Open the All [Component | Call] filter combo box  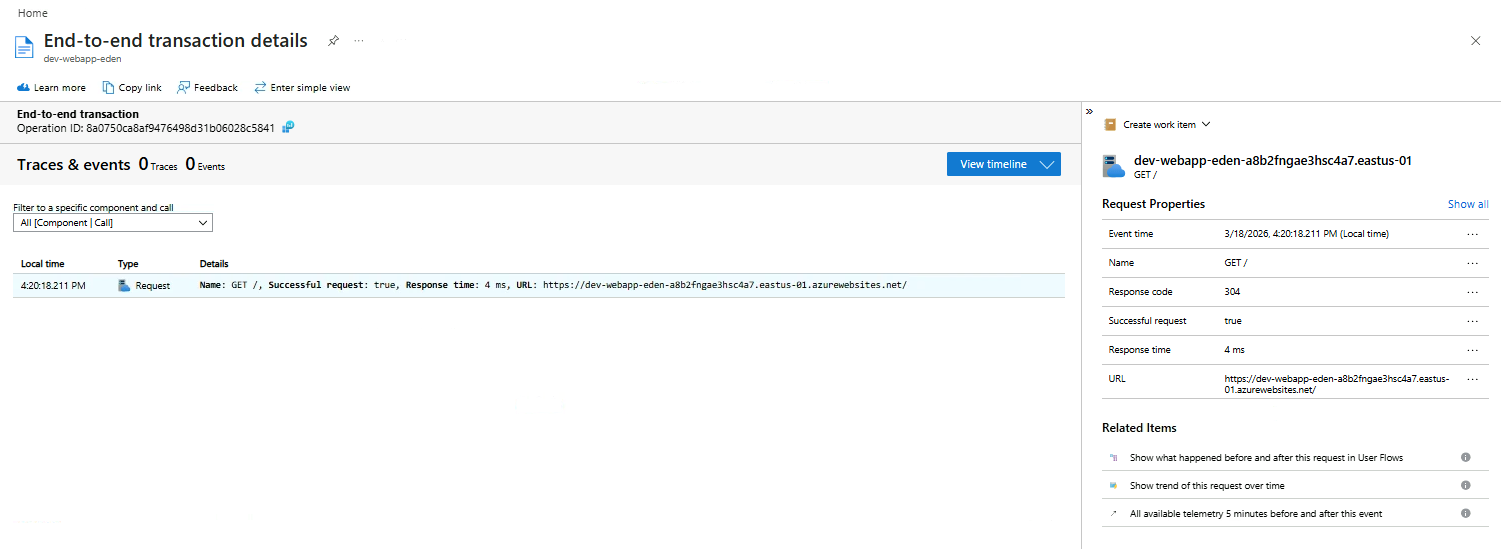point(113,223)
